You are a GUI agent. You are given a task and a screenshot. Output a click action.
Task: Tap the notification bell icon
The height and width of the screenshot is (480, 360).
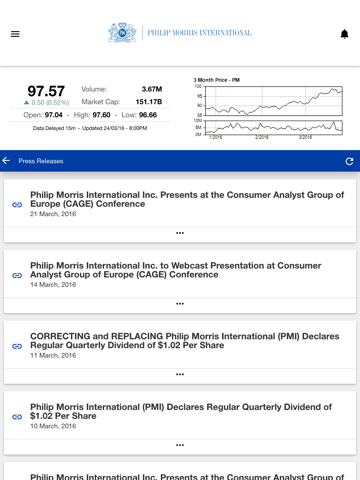(344, 34)
